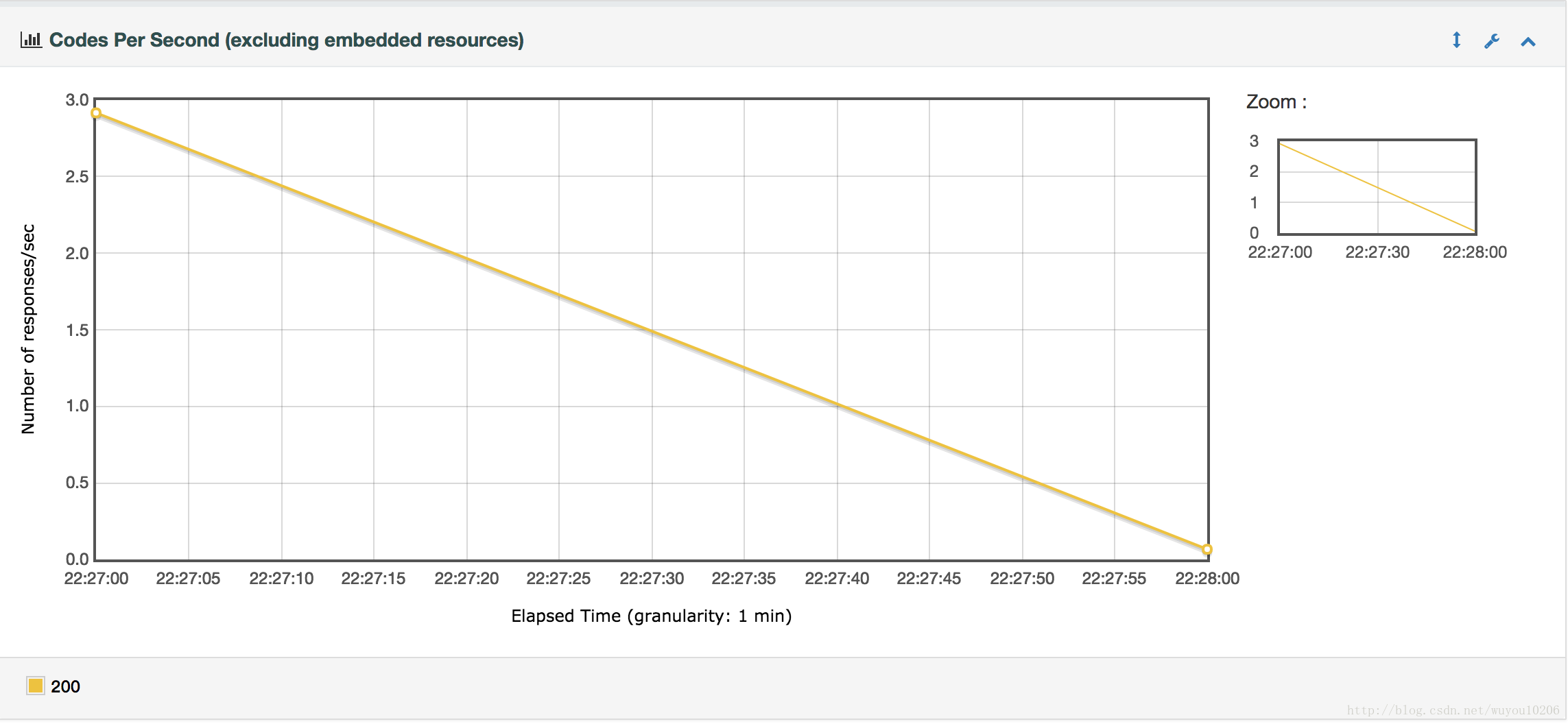This screenshot has width=1568, height=724.
Task: Click the 0.5 y-axis tick label
Action: 77,483
